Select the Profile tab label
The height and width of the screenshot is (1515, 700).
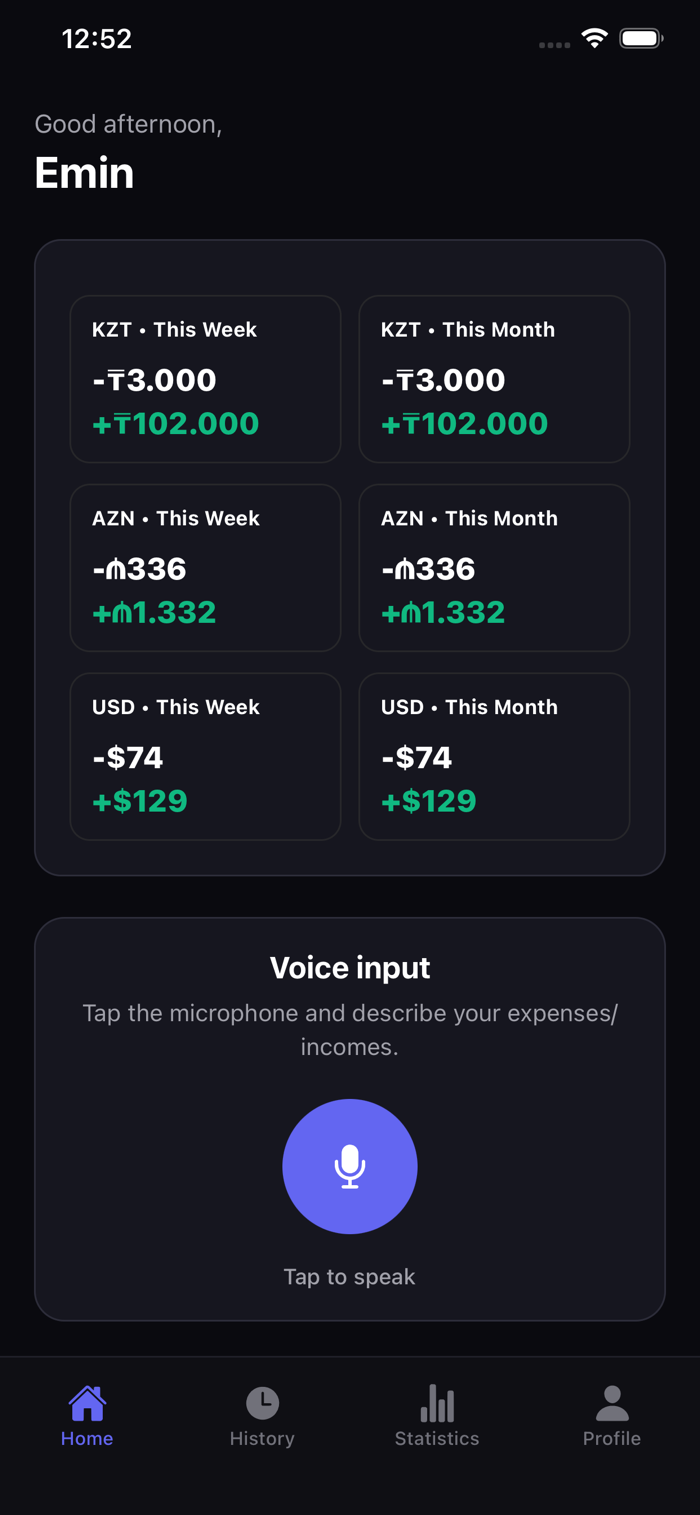click(612, 1439)
